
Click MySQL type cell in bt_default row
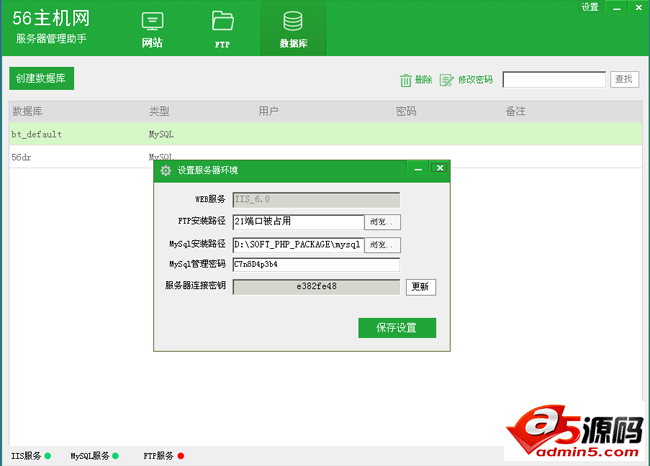tap(161, 134)
